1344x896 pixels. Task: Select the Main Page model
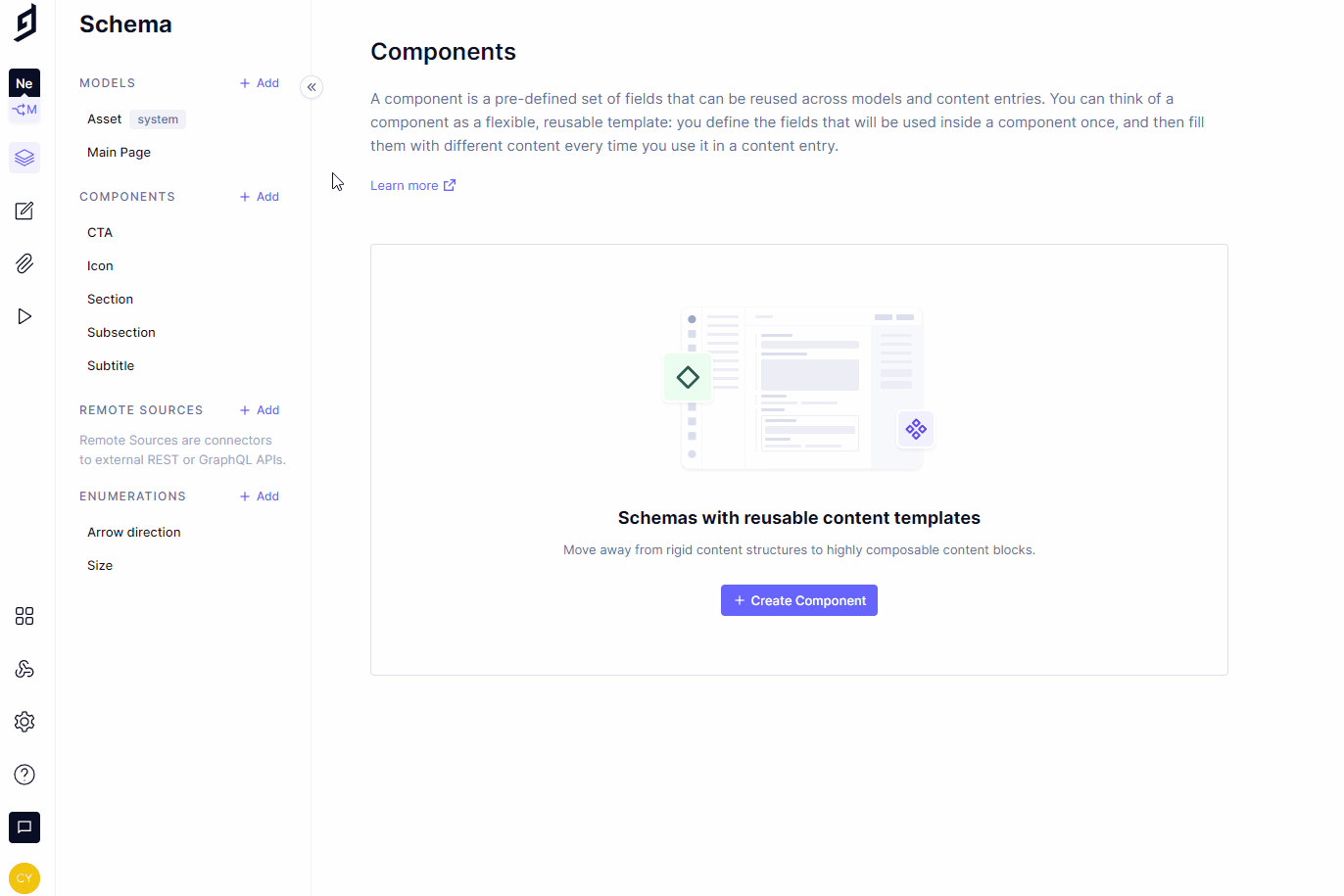(119, 153)
